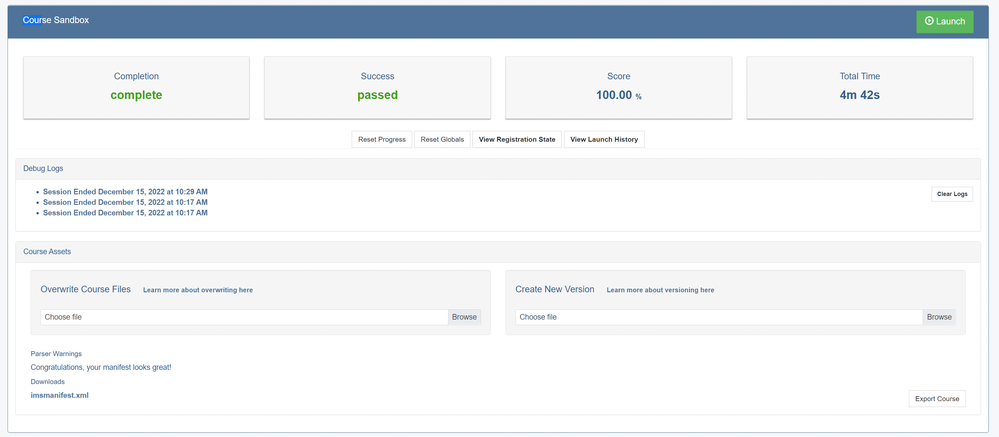This screenshot has width=999, height=437.
Task: Click the Course Assets panel header
Action: click(x=498, y=252)
